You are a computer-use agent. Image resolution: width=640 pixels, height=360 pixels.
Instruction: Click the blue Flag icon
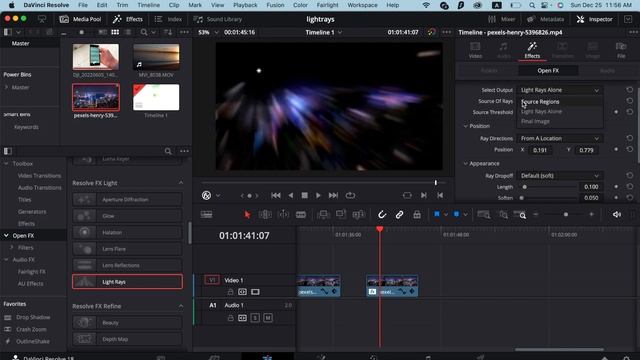coord(437,214)
